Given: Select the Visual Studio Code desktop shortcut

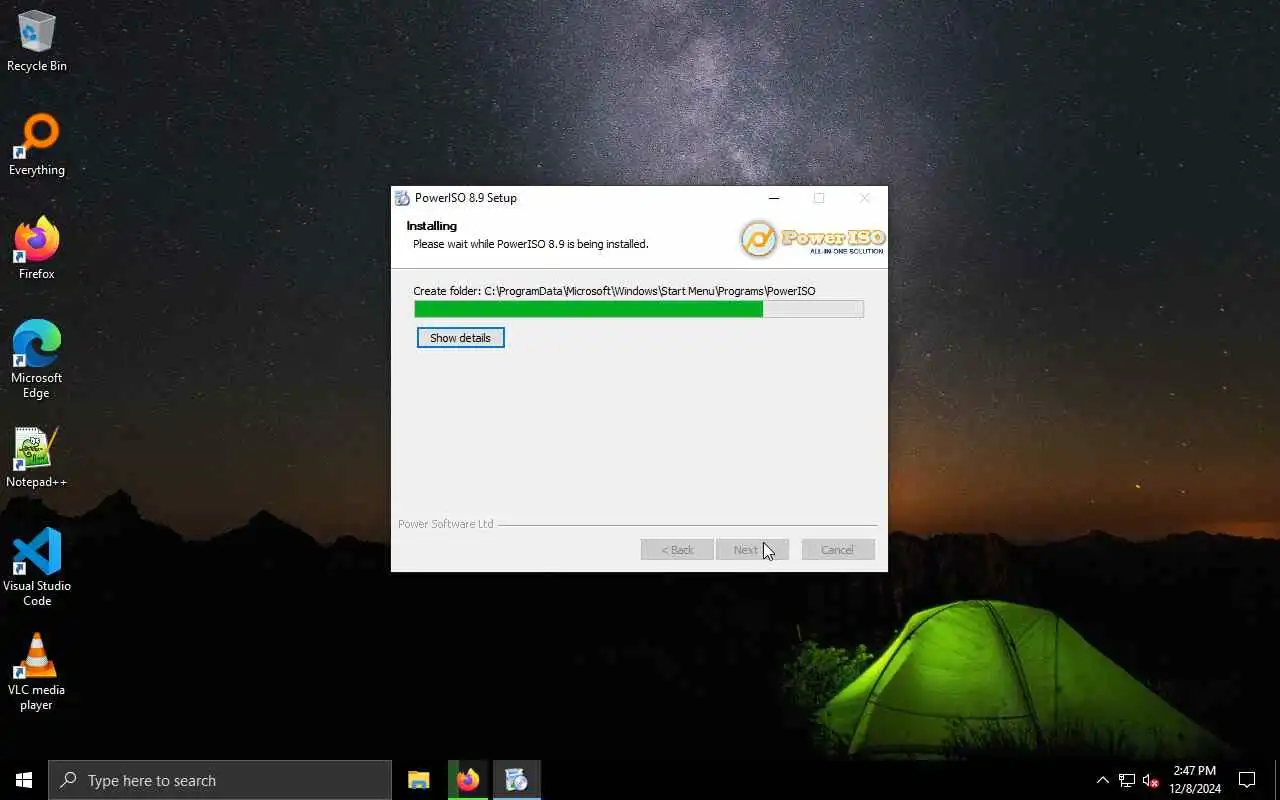Looking at the screenshot, I should [37, 567].
